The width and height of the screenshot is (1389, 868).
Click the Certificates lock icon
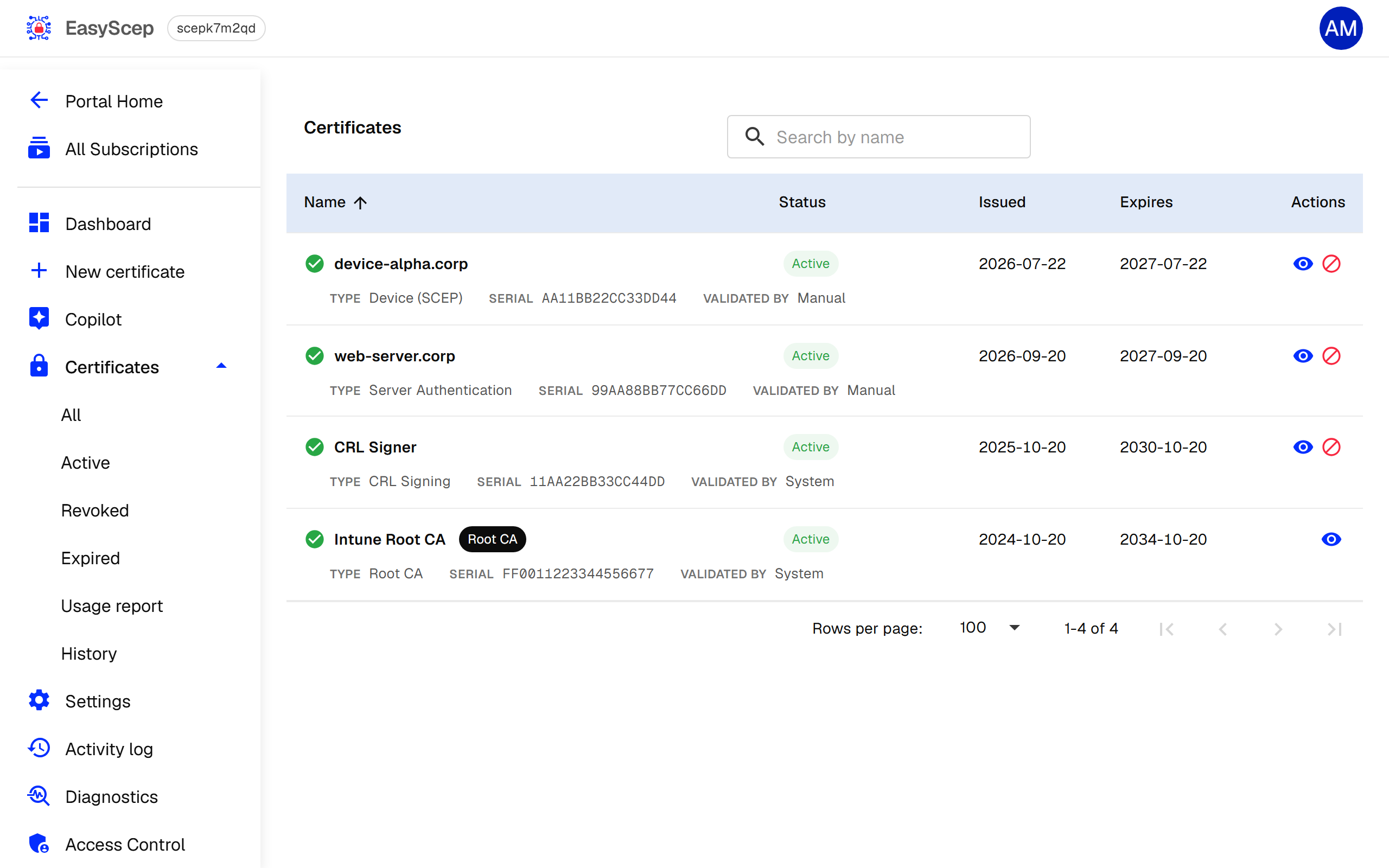click(39, 366)
